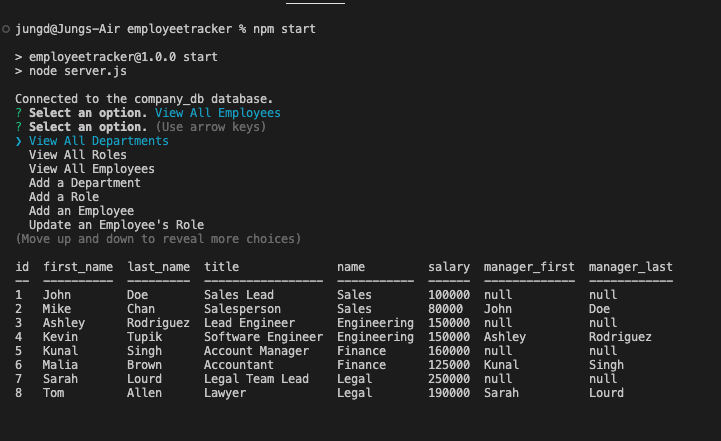Screen dimensions: 721x441
Task: Click manager_last 'Lourd' in Tom's row
Action: click(x=606, y=393)
